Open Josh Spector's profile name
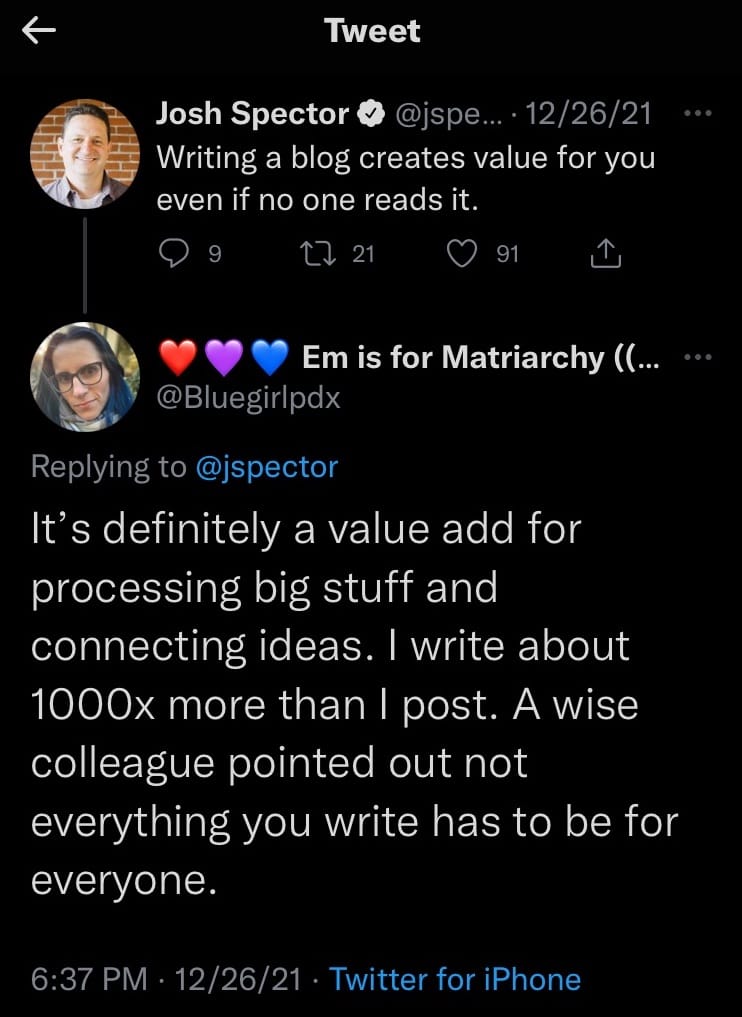Image resolution: width=742 pixels, height=1017 pixels. [x=250, y=113]
